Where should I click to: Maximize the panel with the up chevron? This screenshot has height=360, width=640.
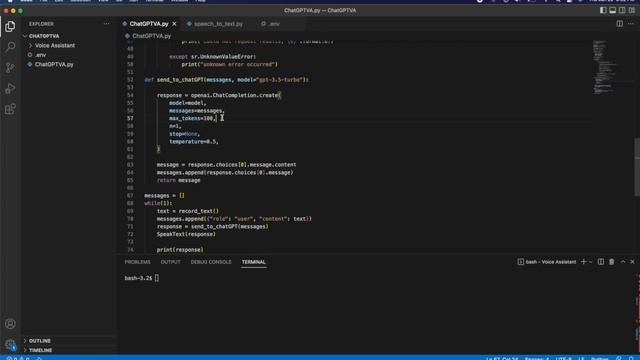point(623,262)
